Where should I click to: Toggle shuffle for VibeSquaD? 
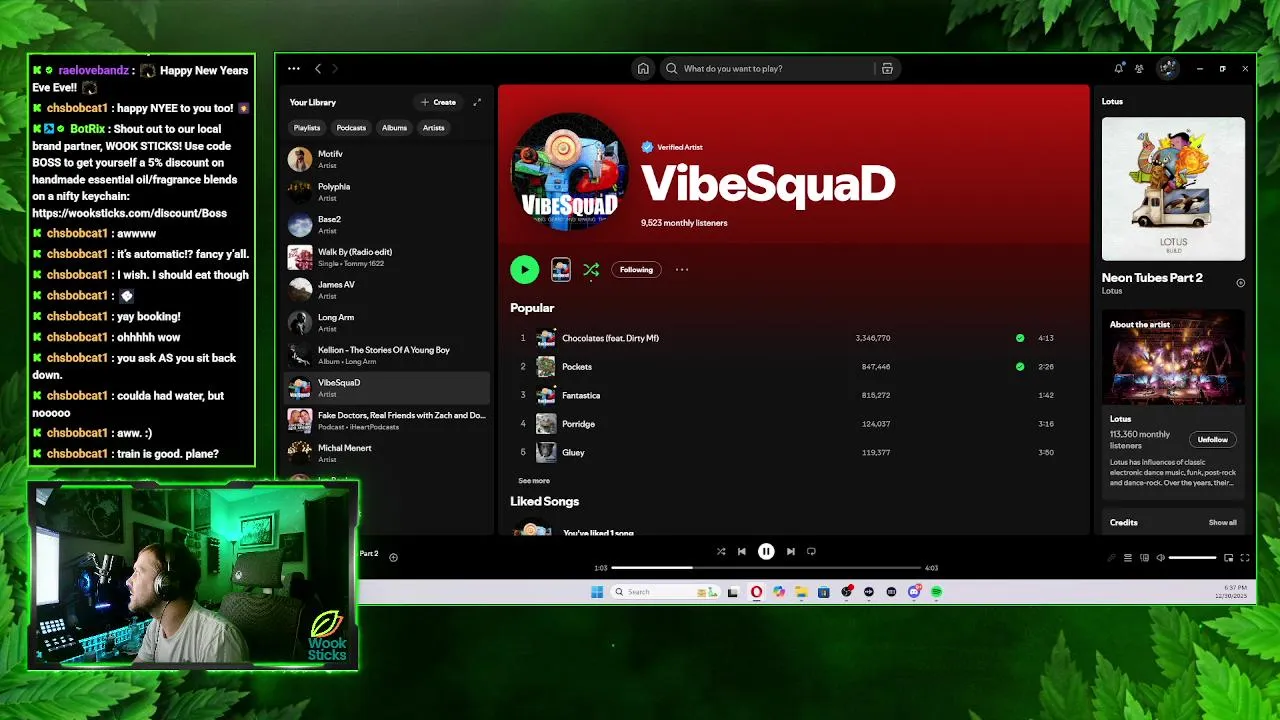point(591,269)
